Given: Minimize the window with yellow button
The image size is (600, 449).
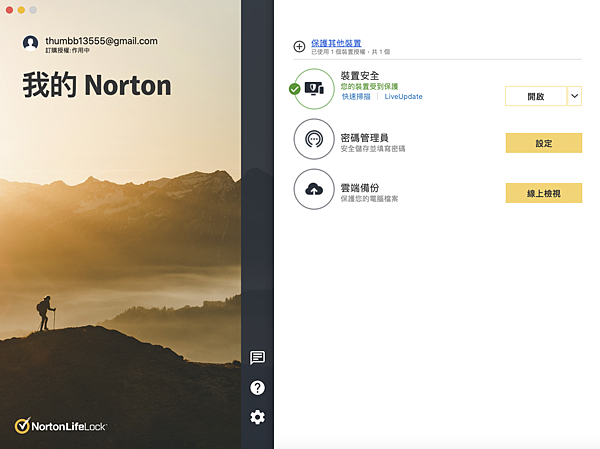Looking at the screenshot, I should [x=21, y=10].
